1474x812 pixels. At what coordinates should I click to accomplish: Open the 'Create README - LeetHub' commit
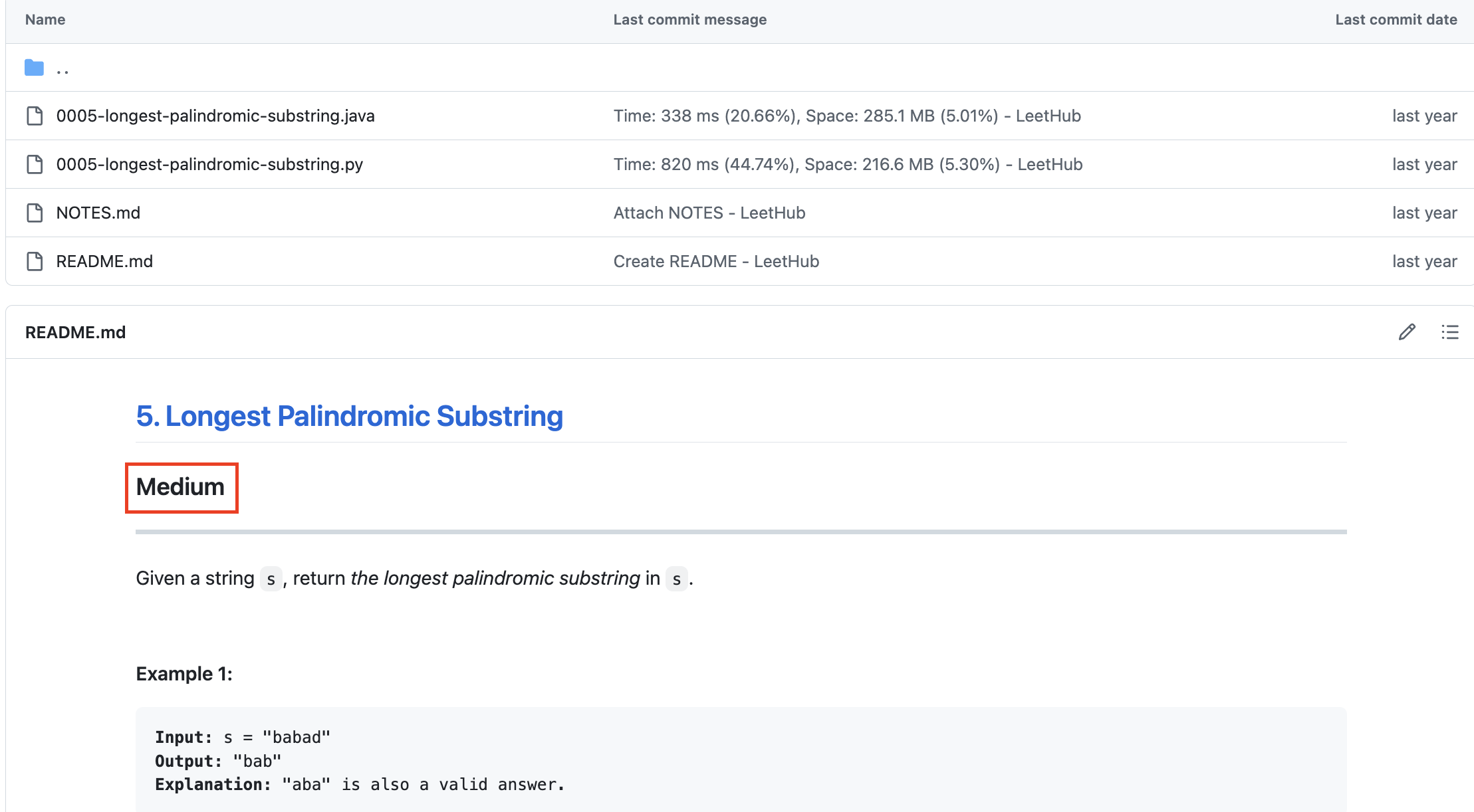[716, 261]
